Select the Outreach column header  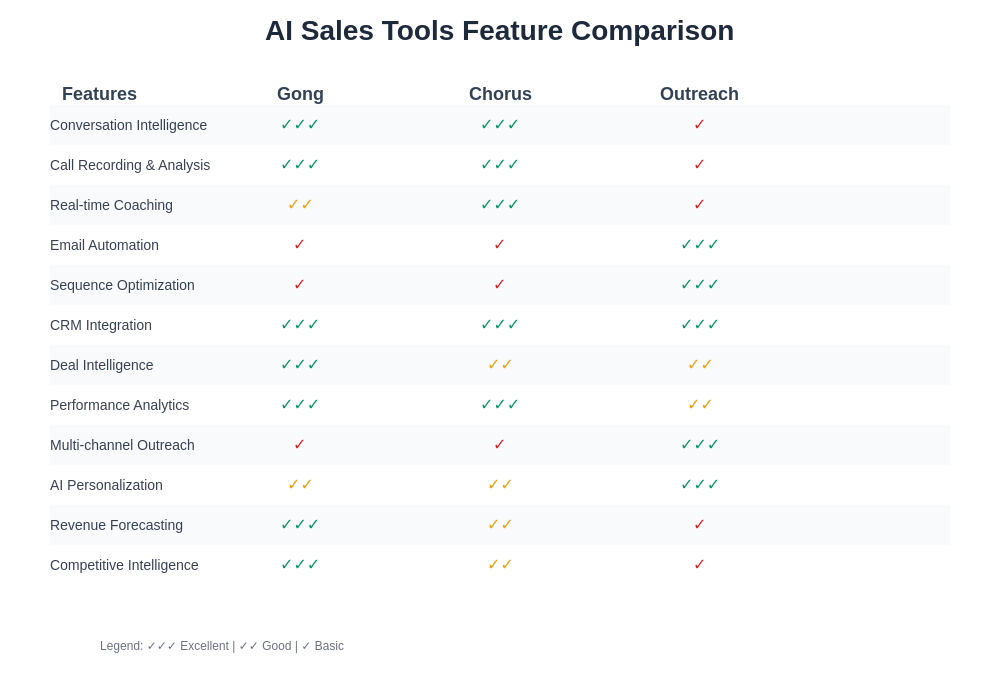click(x=699, y=94)
